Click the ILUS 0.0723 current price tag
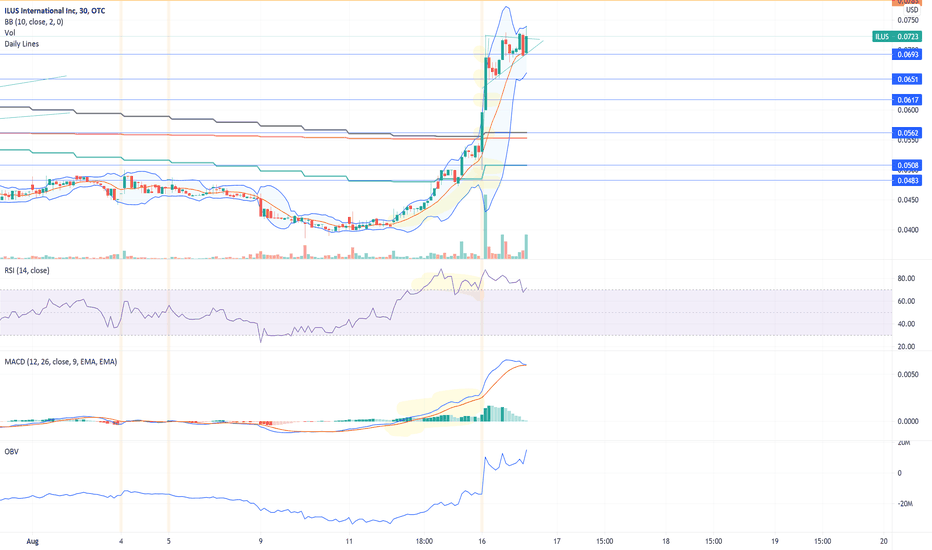 (x=897, y=36)
